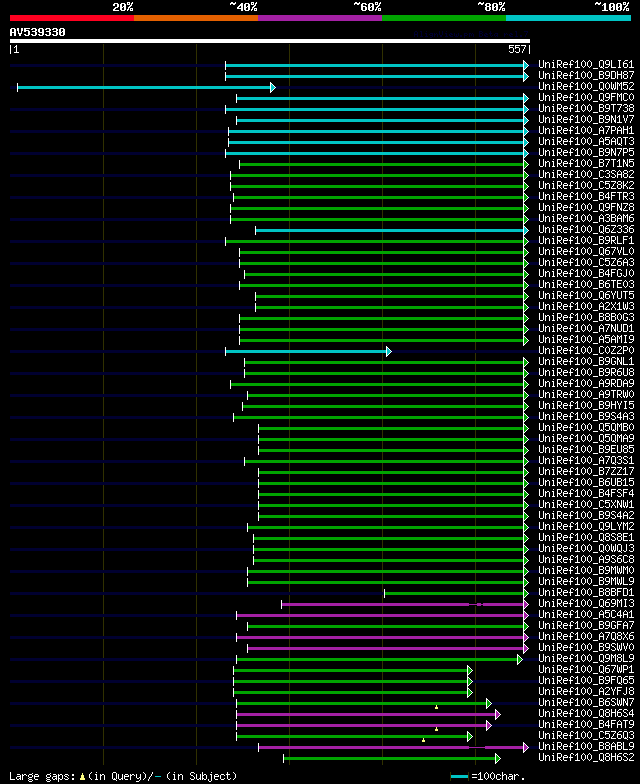Select the UniRef100_A5C4A1 label
The height and width of the screenshot is (784, 640).
(x=586, y=614)
